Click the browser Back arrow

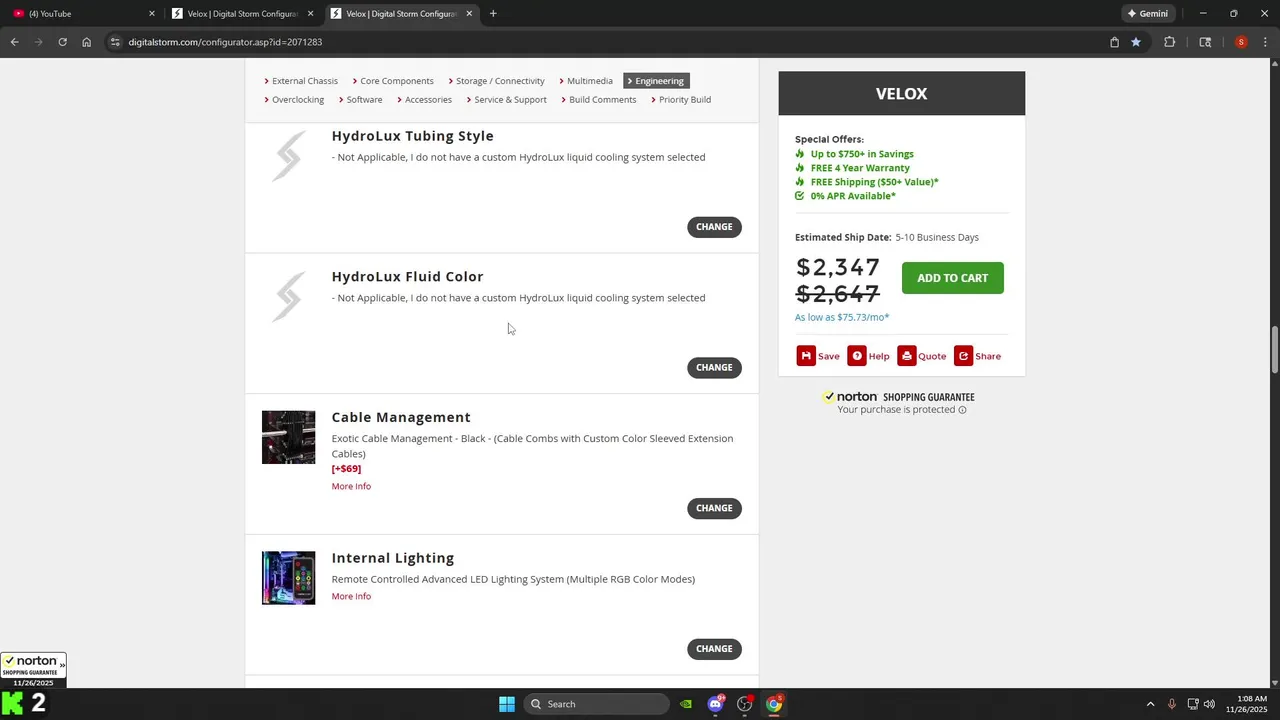[14, 42]
